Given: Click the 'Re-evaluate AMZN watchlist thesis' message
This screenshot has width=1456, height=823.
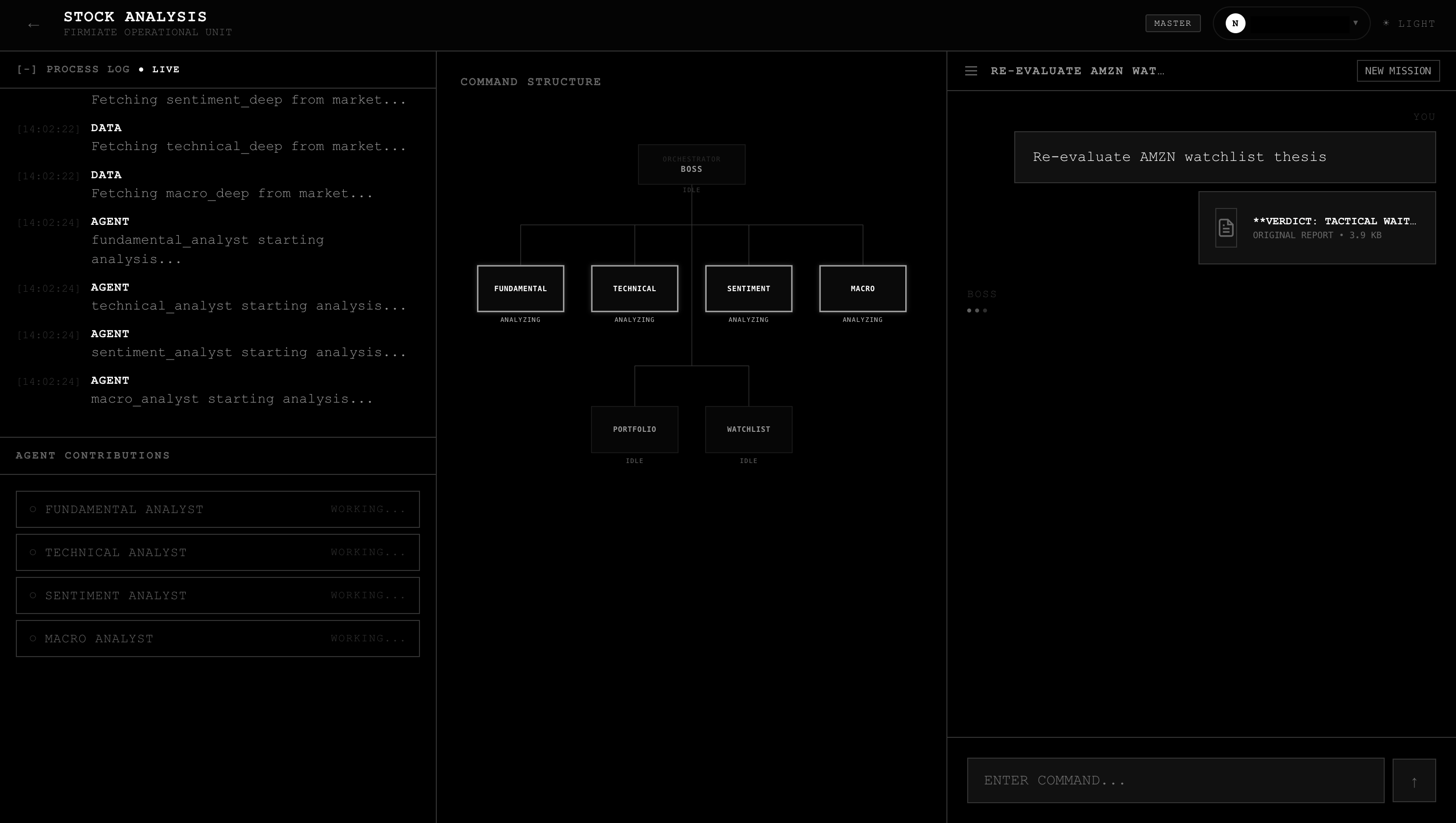Looking at the screenshot, I should [x=1225, y=157].
